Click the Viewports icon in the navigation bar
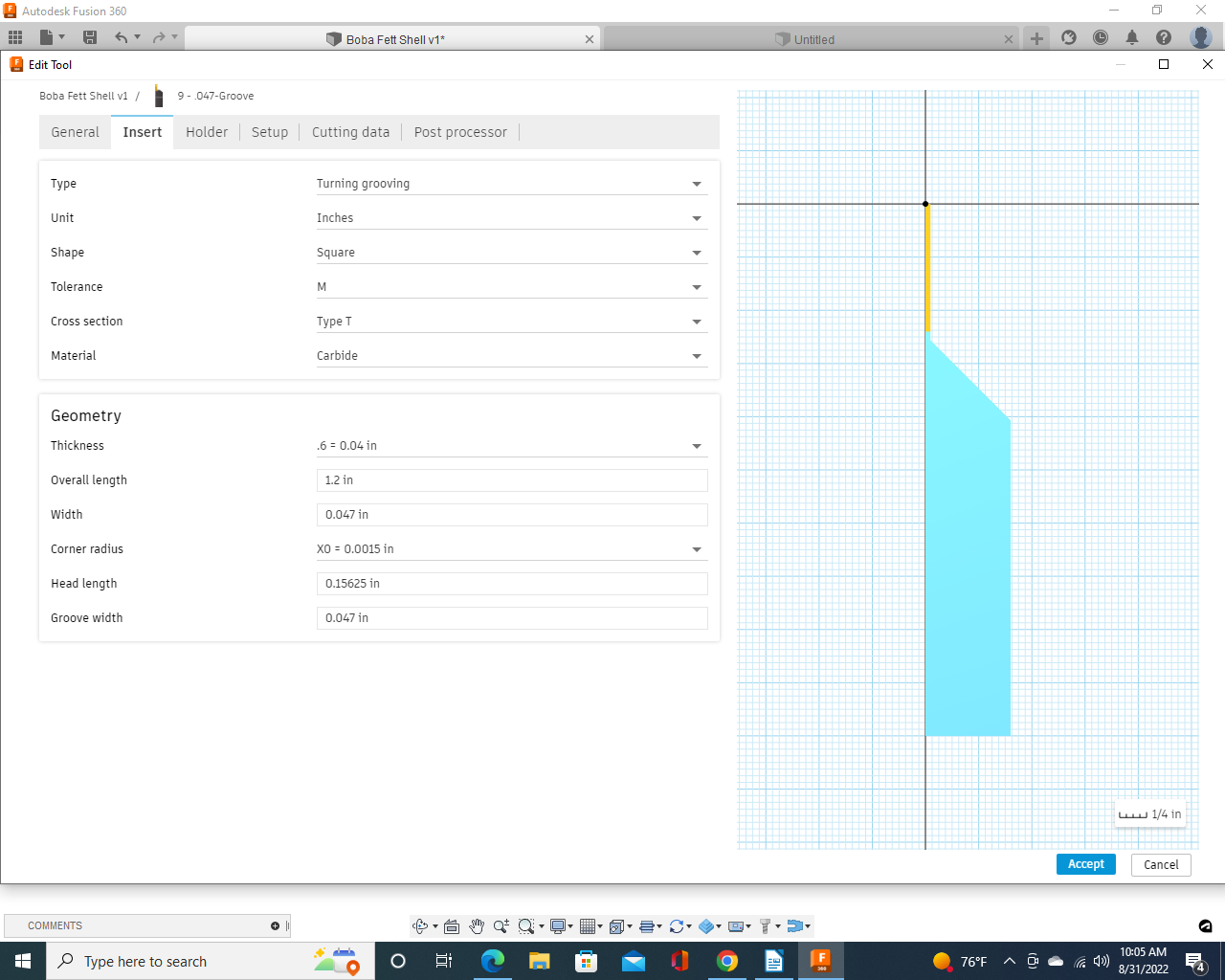The width and height of the screenshot is (1225, 980). click(616, 925)
